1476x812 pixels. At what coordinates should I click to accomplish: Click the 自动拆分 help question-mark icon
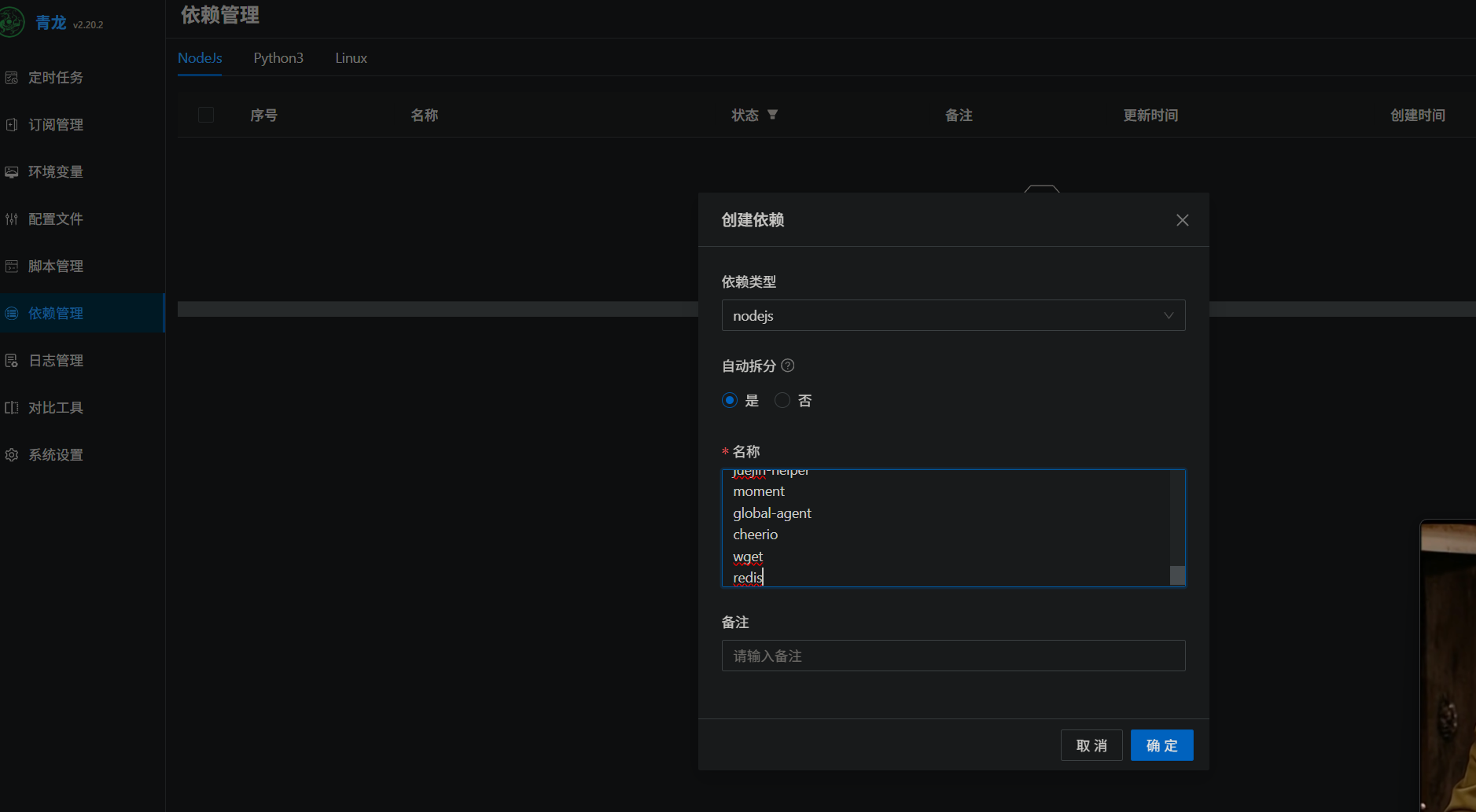tap(788, 366)
